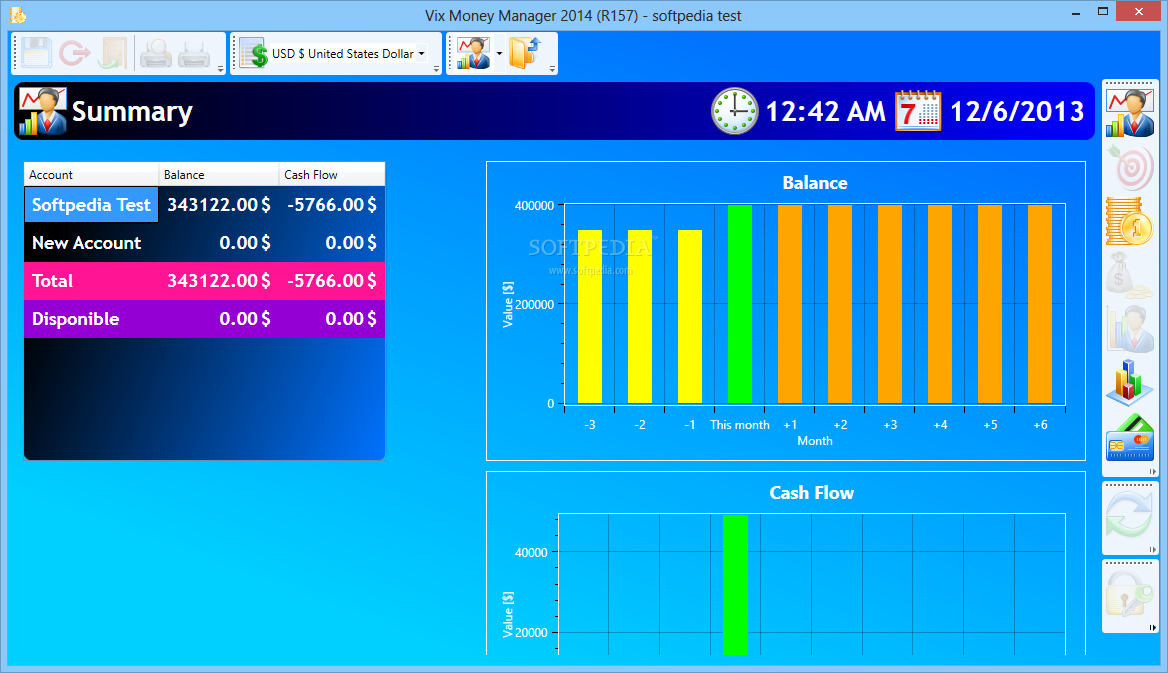Image resolution: width=1168 pixels, height=673 pixels.
Task: Click the money bag icon in sidebar
Action: [1129, 274]
